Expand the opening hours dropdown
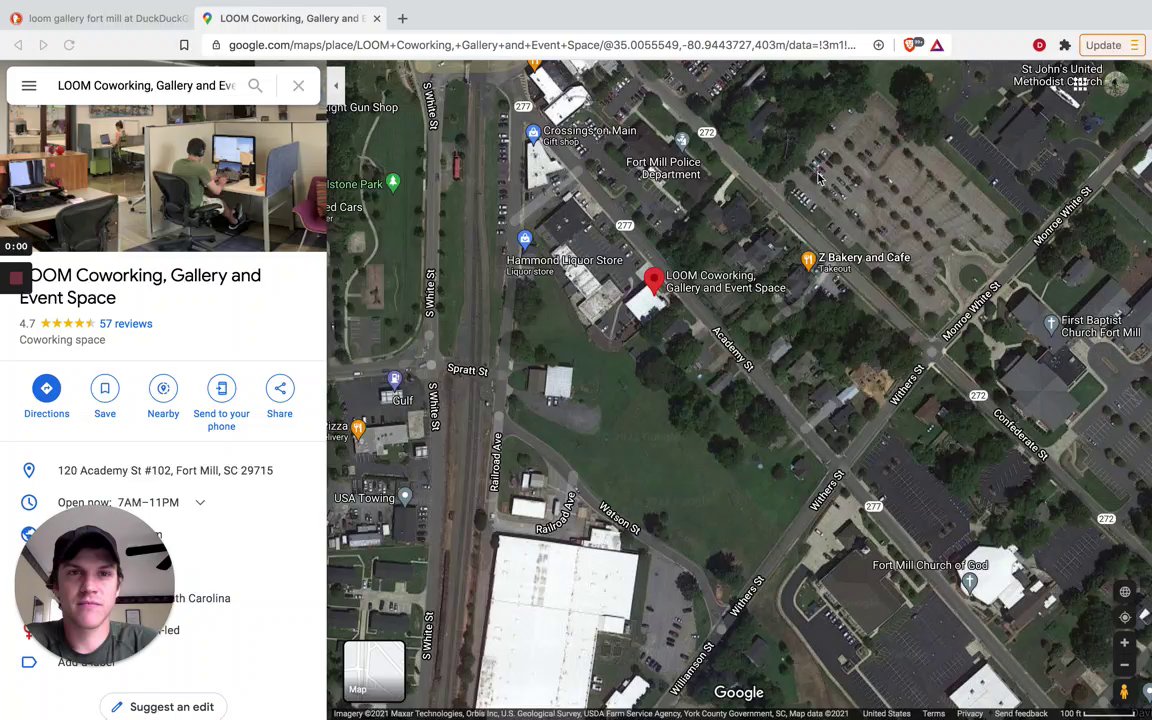The height and width of the screenshot is (720, 1152). tap(200, 503)
